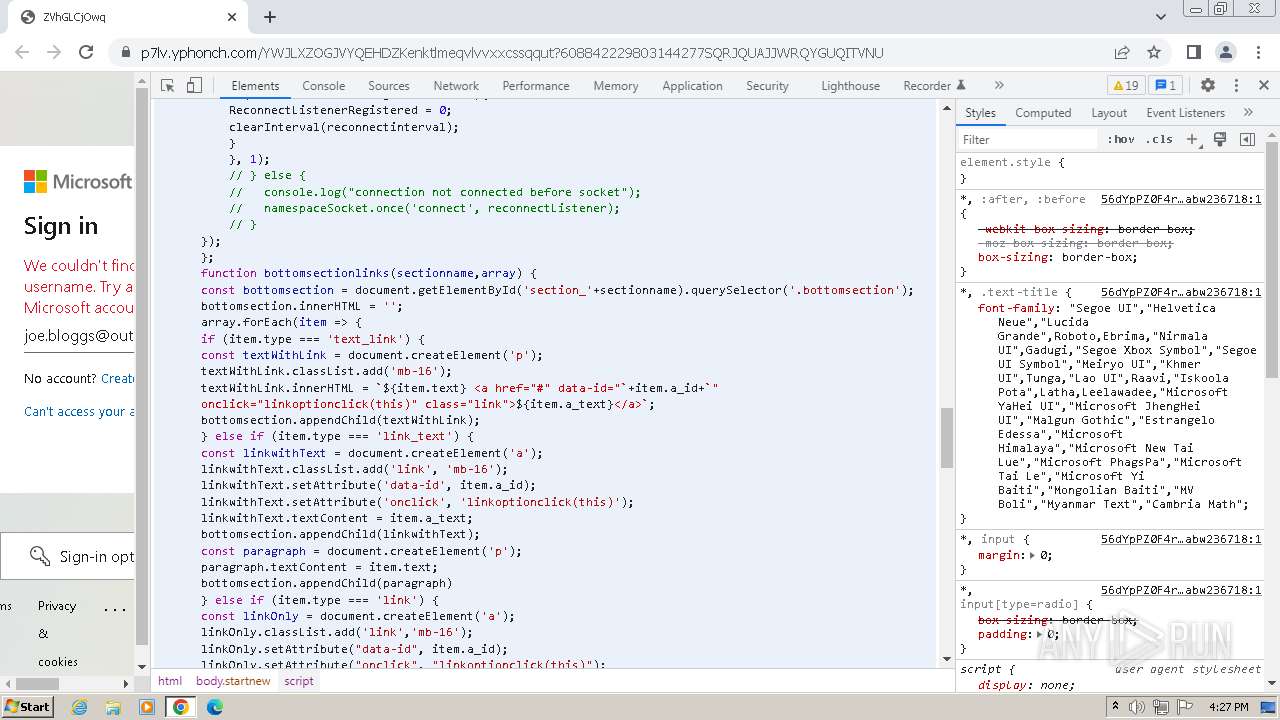The height and width of the screenshot is (720, 1280).
Task: Select the script breadcrumb
Action: [299, 681]
